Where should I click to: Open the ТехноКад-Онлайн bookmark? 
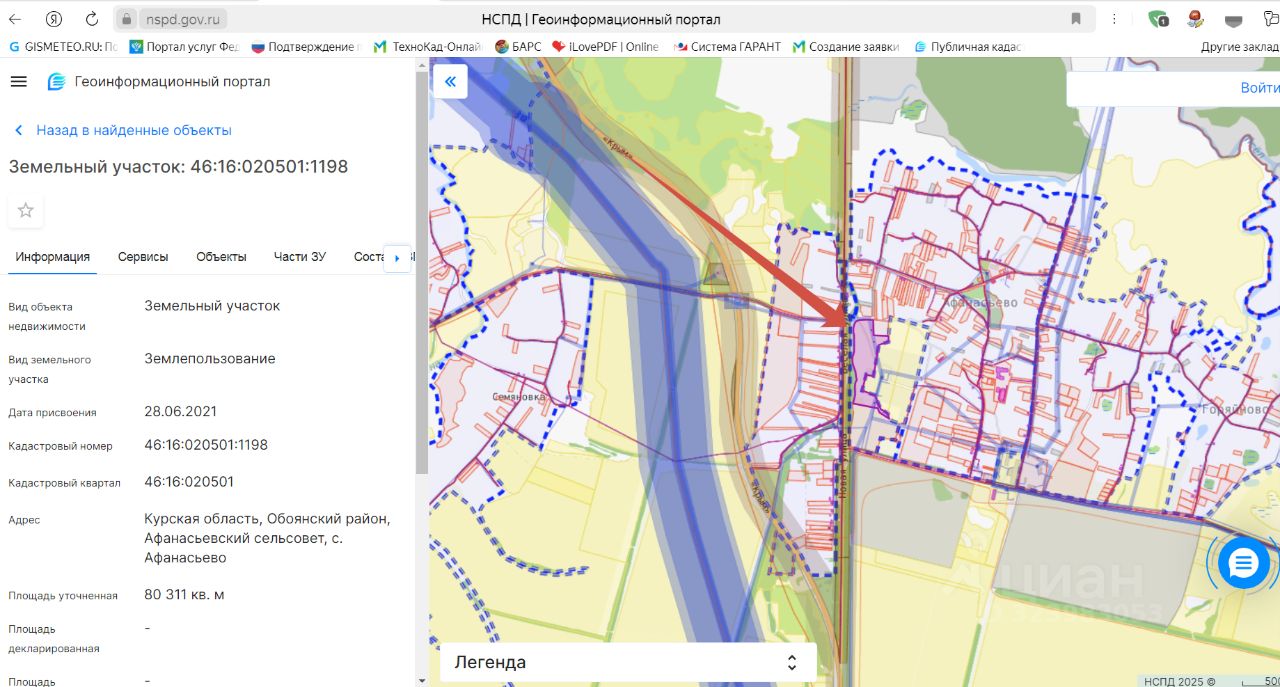[427, 47]
